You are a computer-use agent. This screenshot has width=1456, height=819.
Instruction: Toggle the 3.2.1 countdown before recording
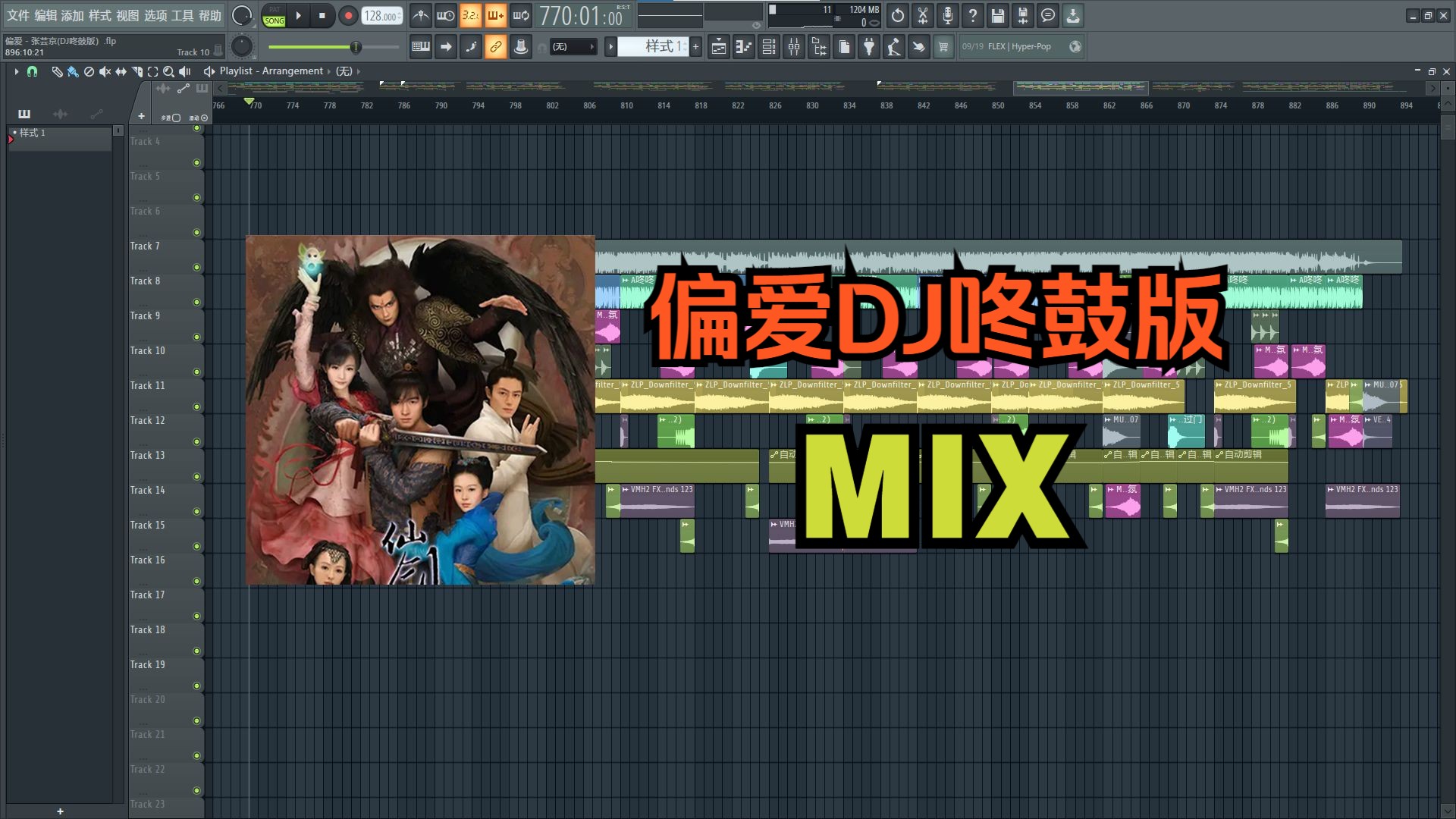(471, 15)
